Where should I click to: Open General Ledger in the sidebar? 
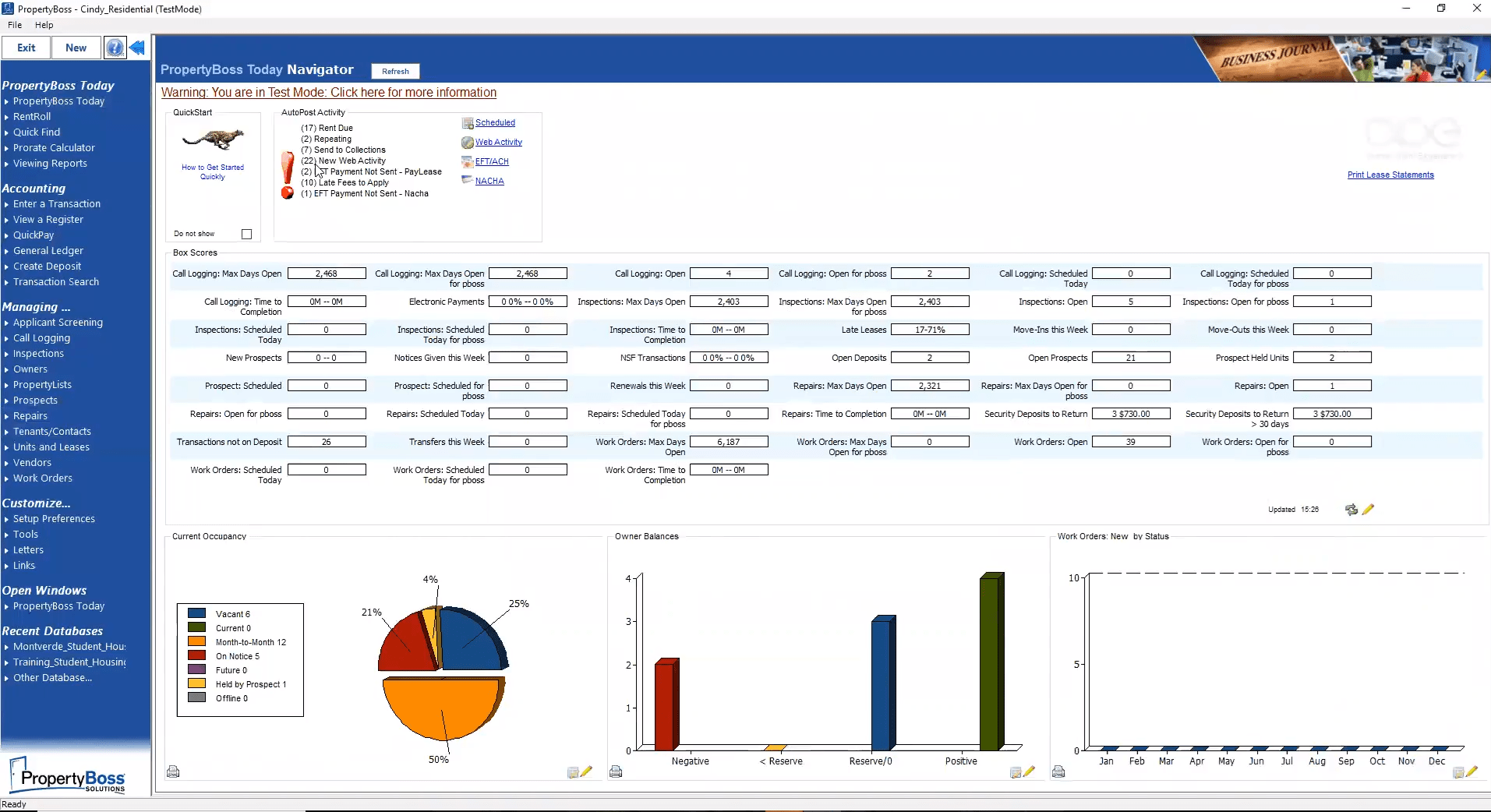pyautogui.click(x=48, y=251)
